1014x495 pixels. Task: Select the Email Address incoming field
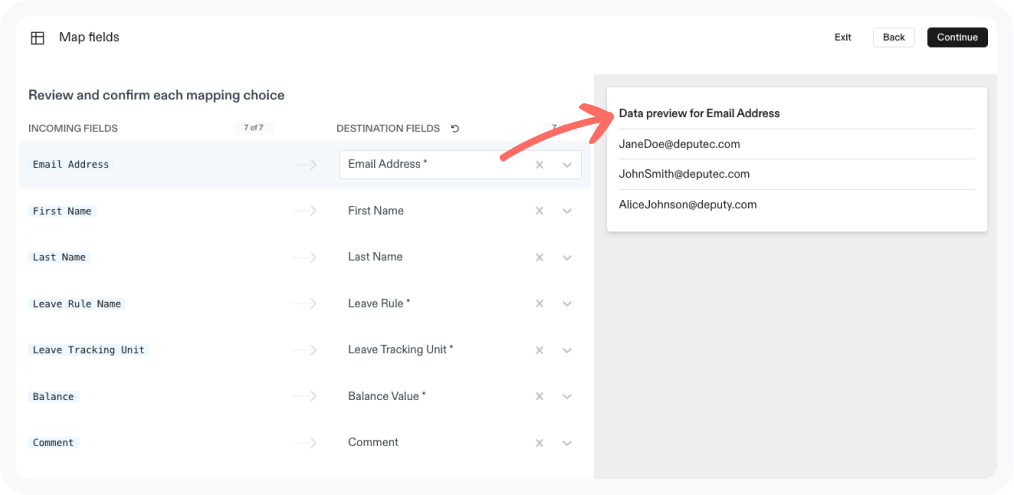pos(70,164)
